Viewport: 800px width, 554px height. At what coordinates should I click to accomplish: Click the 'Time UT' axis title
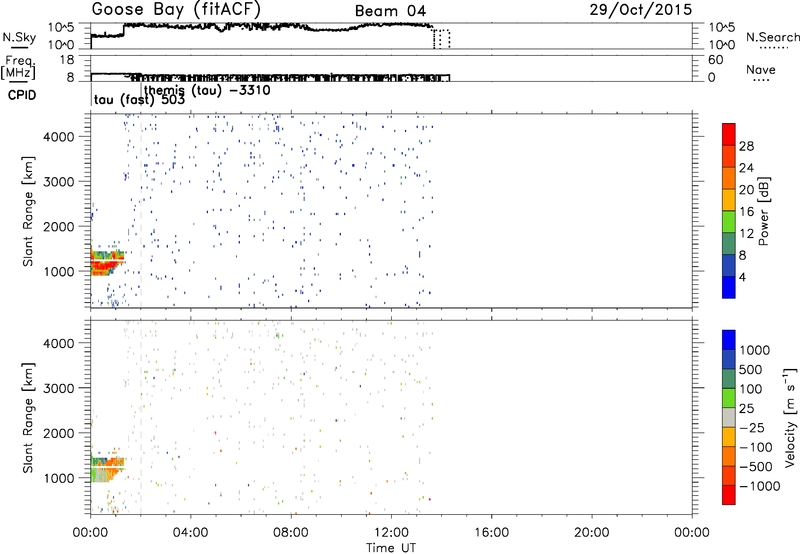(391, 548)
